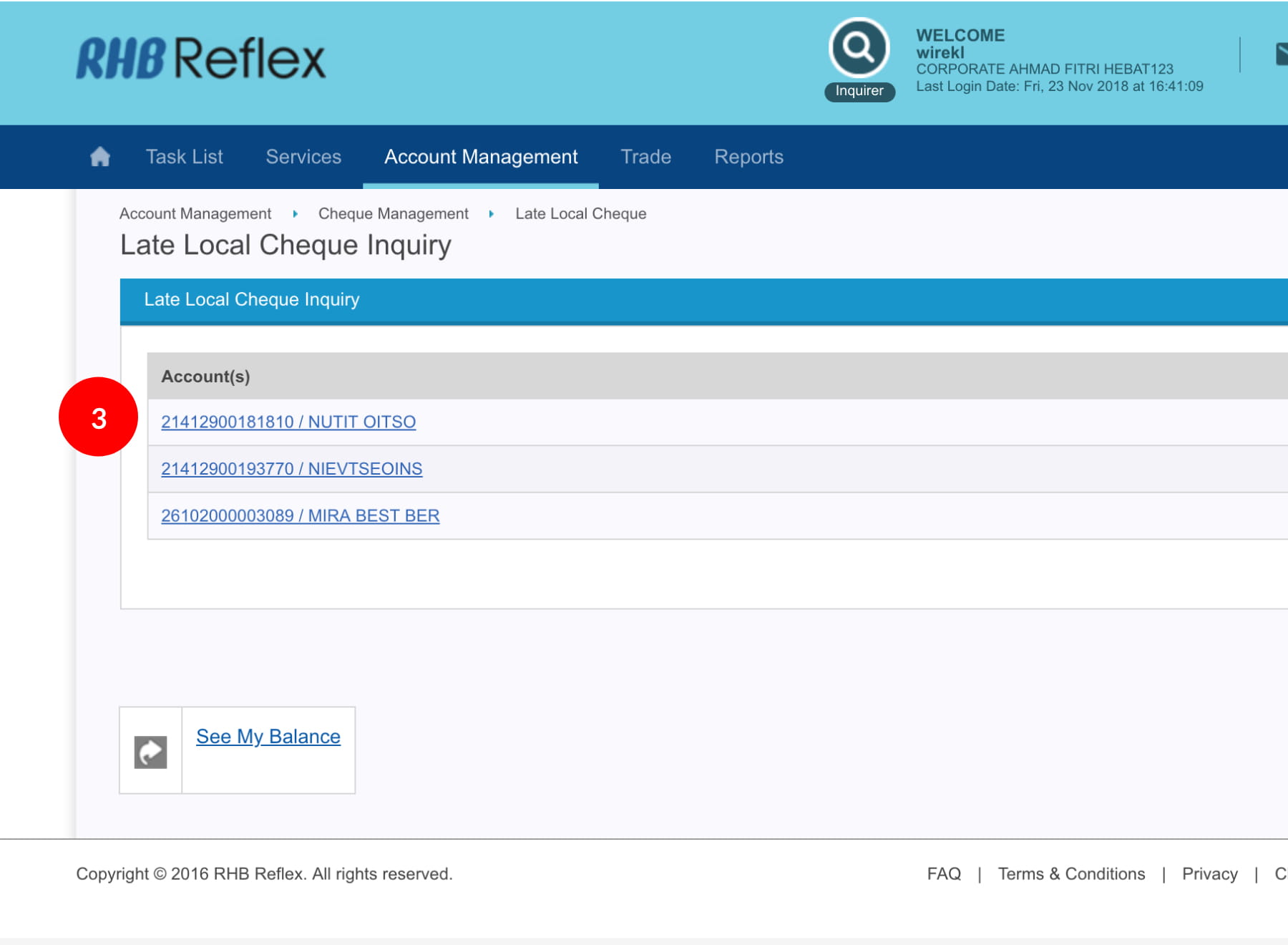The image size is (1288, 945).
Task: Open the mail envelope icon in header
Action: (x=1281, y=54)
